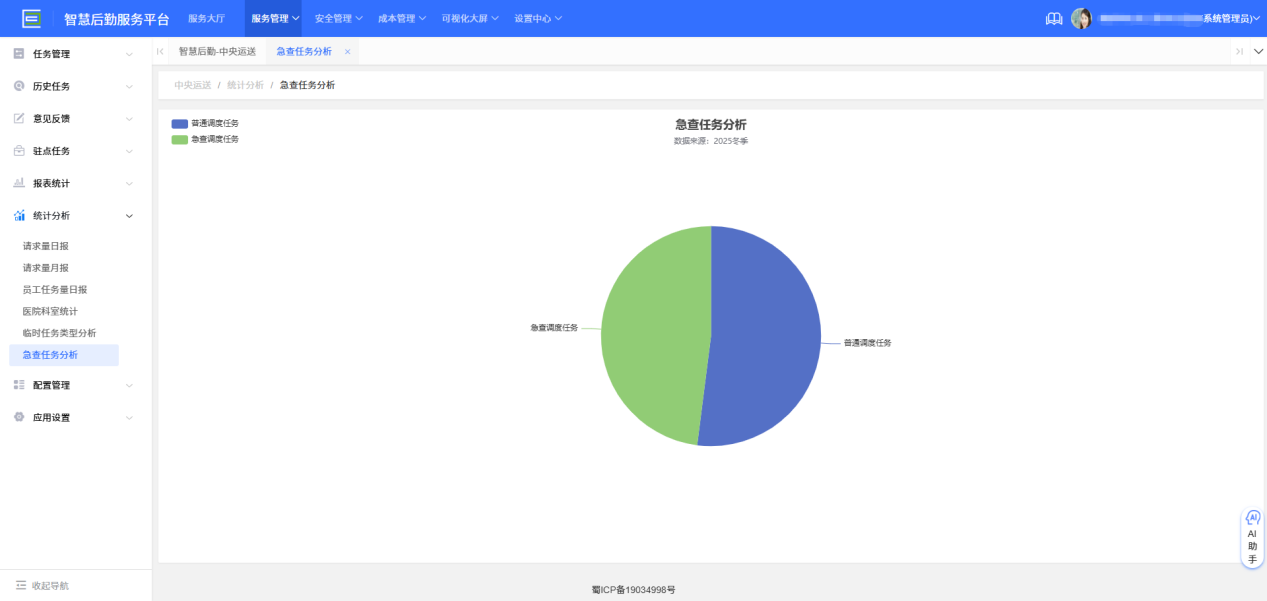Click the 历史任务 clock icon
Screen dimensions: 1267x601
pos(16,86)
